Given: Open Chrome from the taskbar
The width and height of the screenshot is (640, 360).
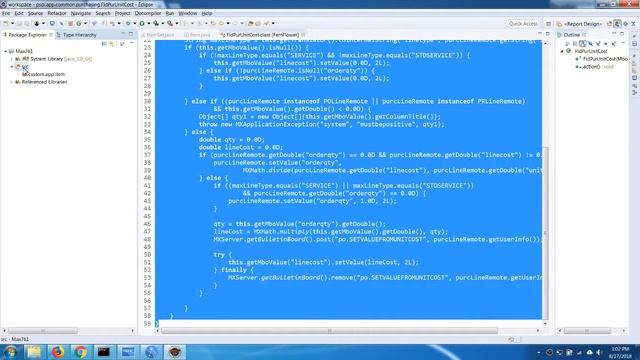Looking at the screenshot, I should click(81, 352).
